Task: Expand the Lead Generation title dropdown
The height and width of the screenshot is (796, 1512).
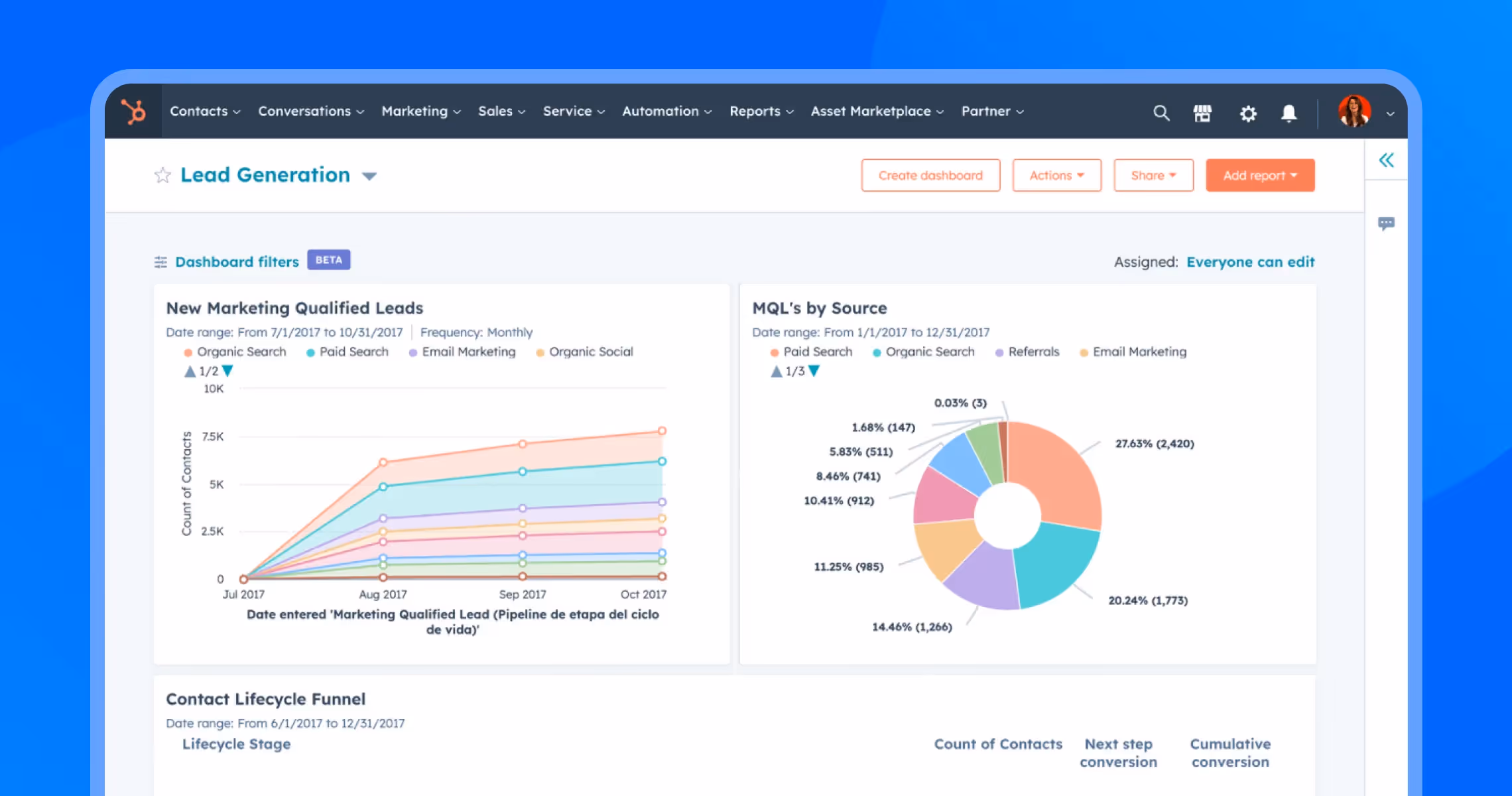Action: [369, 176]
